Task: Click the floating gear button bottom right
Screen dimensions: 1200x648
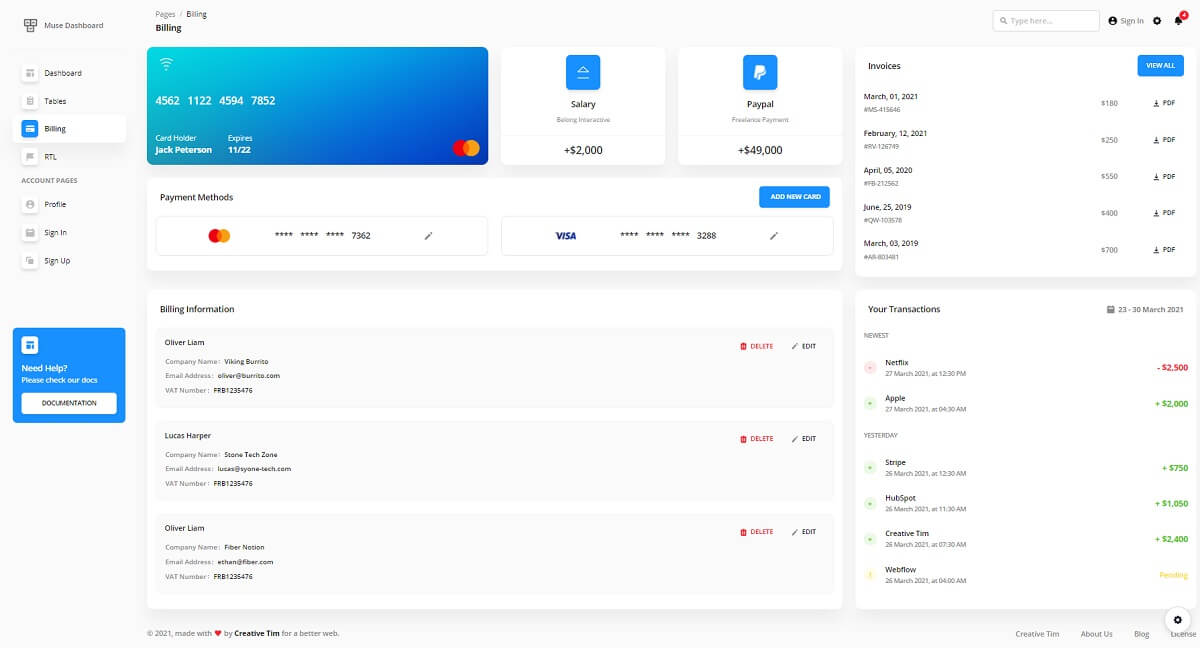Action: pos(1177,620)
